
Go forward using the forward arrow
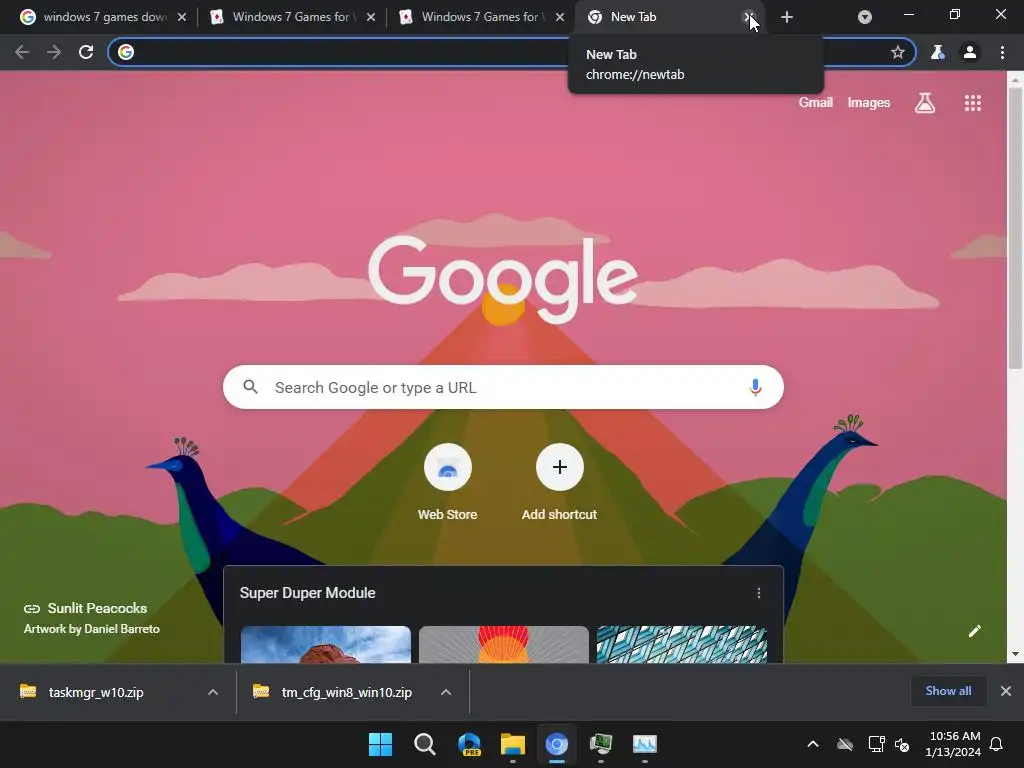pos(54,52)
